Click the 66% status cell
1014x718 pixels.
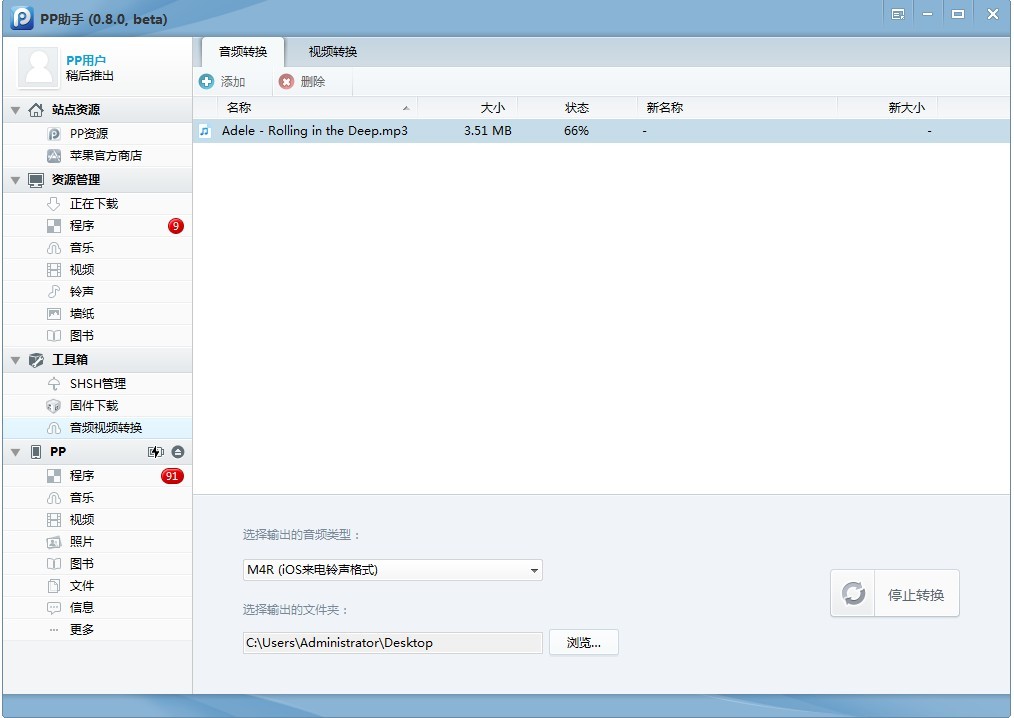(576, 131)
